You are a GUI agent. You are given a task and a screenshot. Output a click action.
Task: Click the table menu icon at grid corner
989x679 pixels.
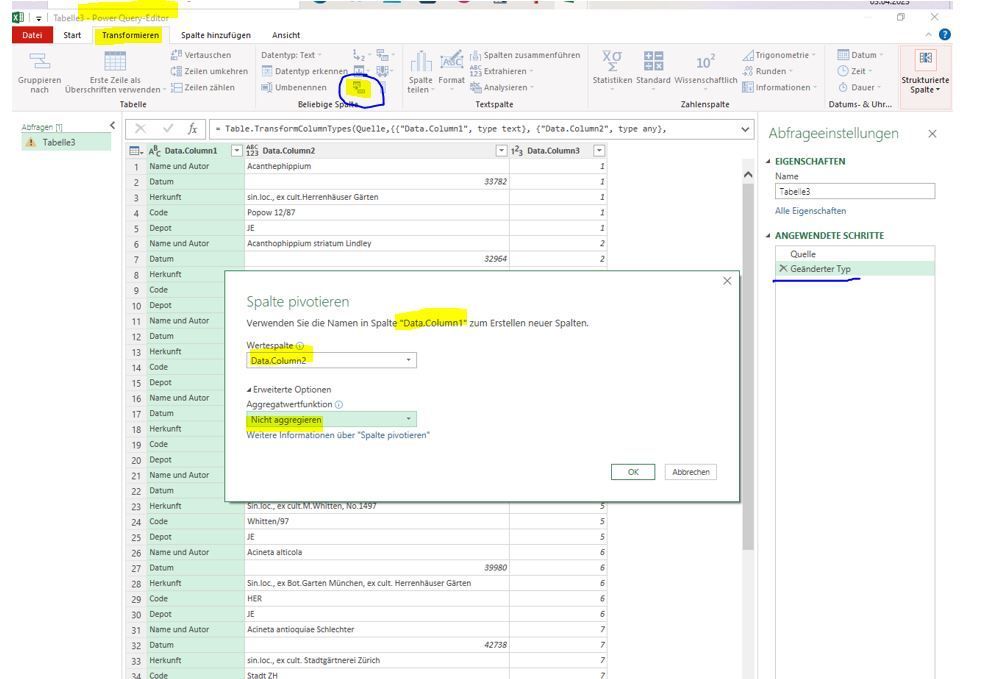tap(136, 151)
